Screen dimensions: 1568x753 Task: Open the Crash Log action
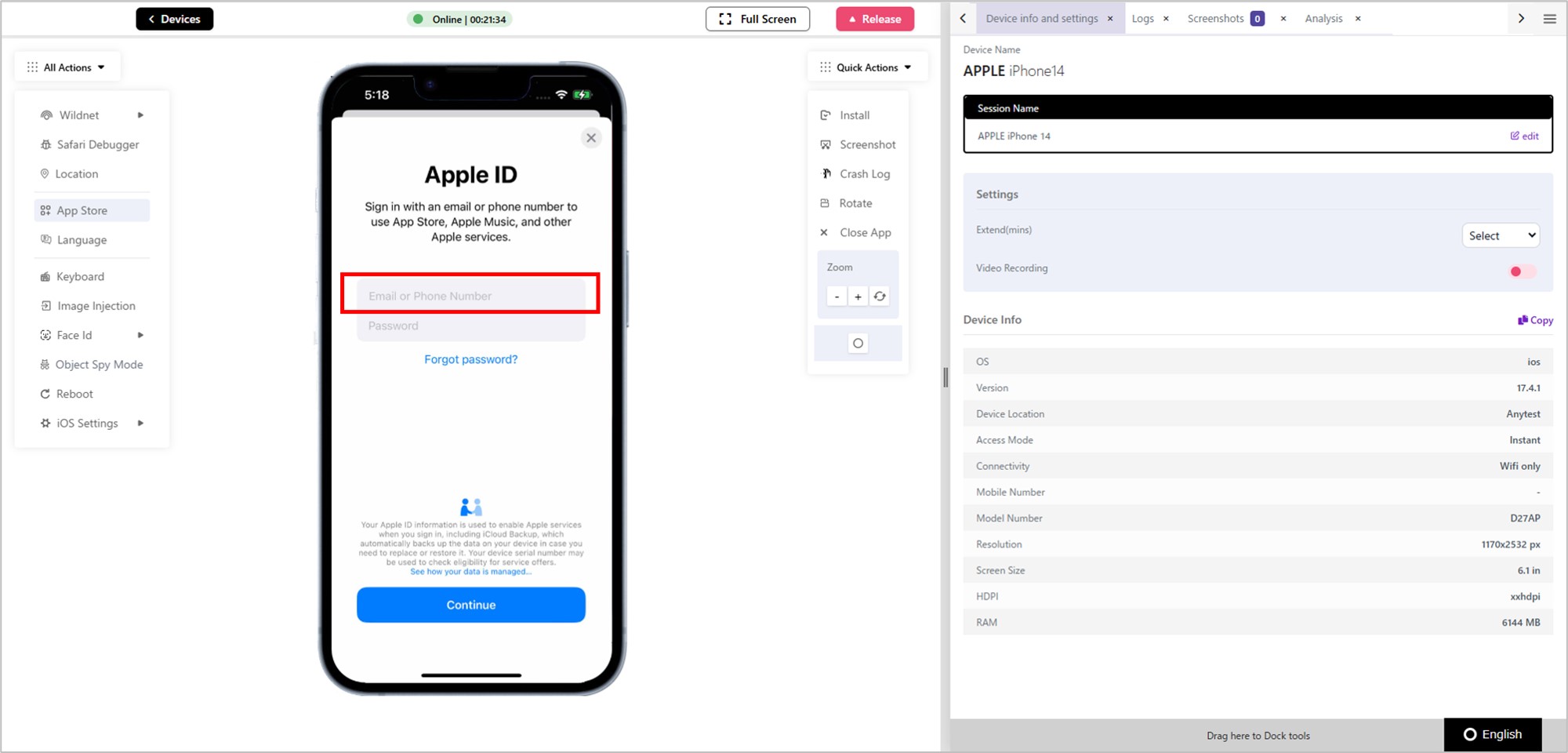[x=855, y=174]
